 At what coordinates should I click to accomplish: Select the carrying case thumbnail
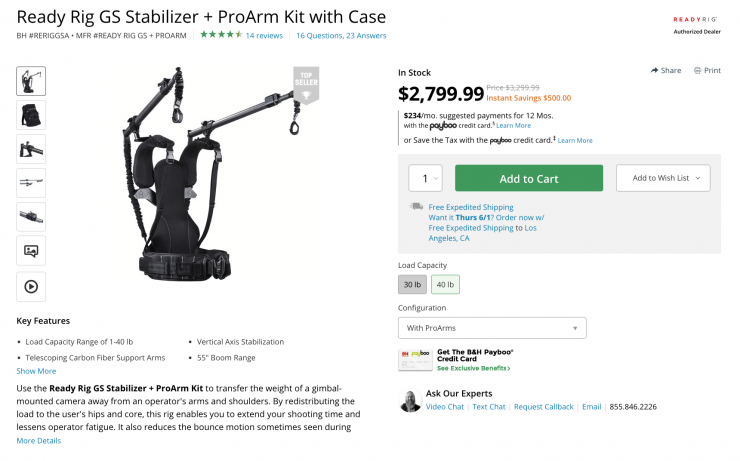pos(31,115)
